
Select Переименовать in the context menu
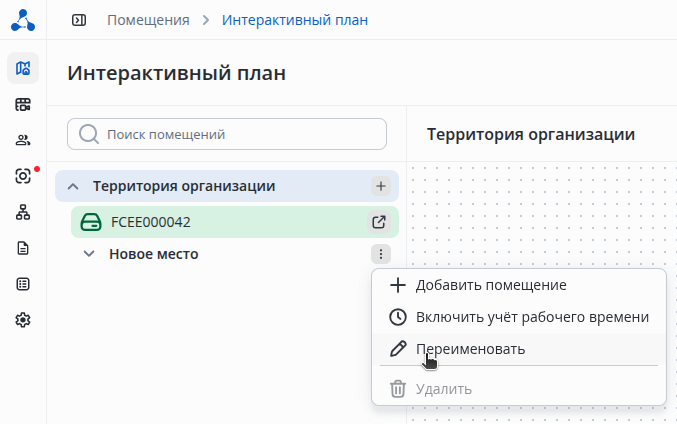tap(470, 349)
